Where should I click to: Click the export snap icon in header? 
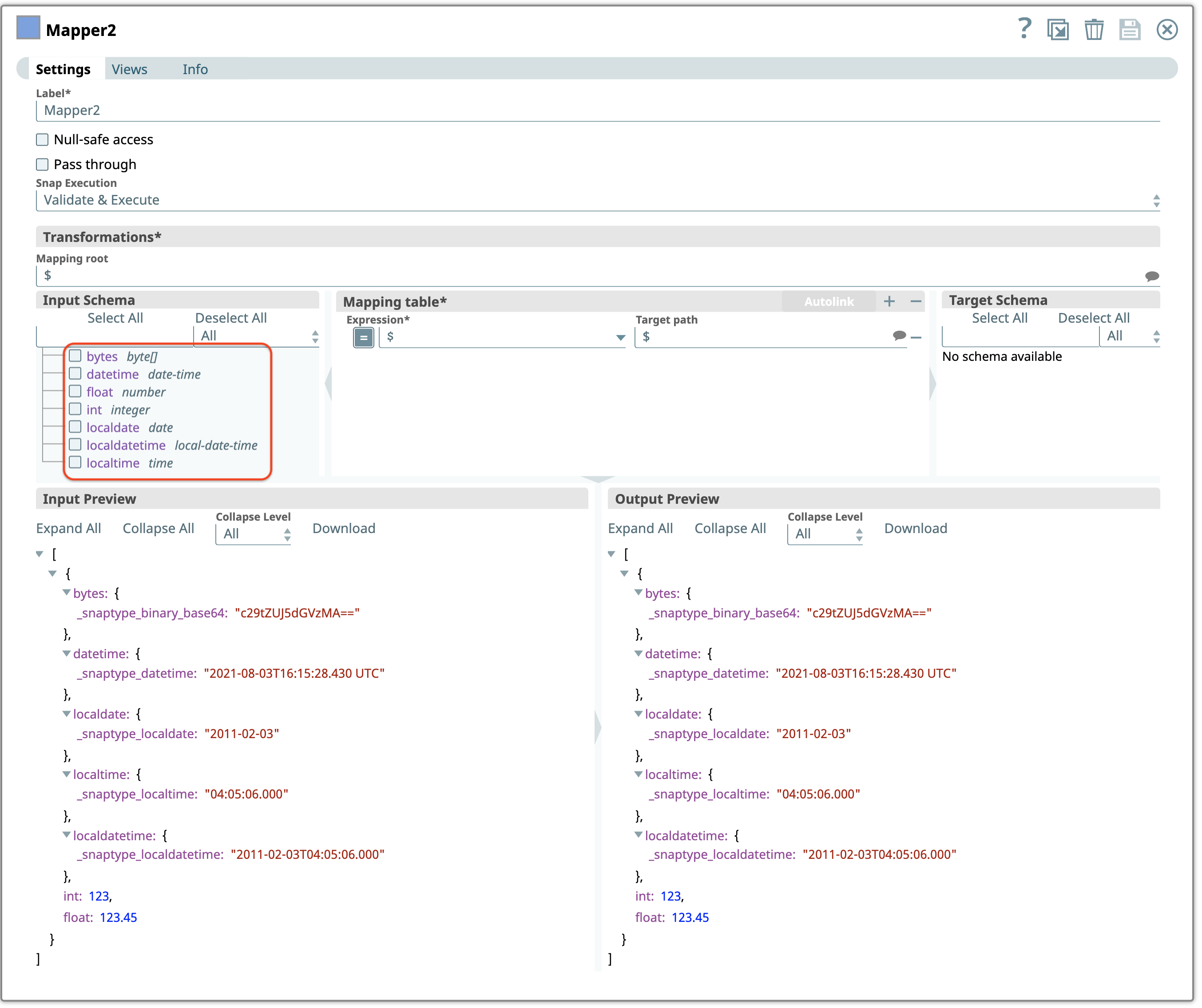tap(1058, 30)
